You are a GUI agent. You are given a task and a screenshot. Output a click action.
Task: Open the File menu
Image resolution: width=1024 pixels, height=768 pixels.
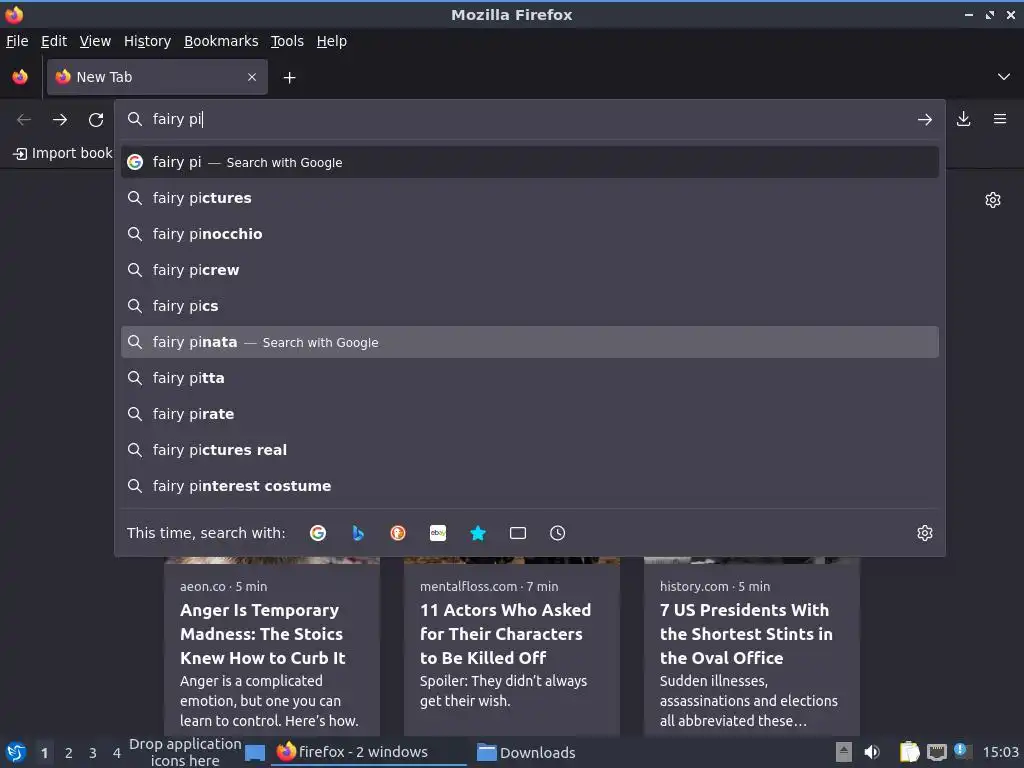pyautogui.click(x=17, y=41)
